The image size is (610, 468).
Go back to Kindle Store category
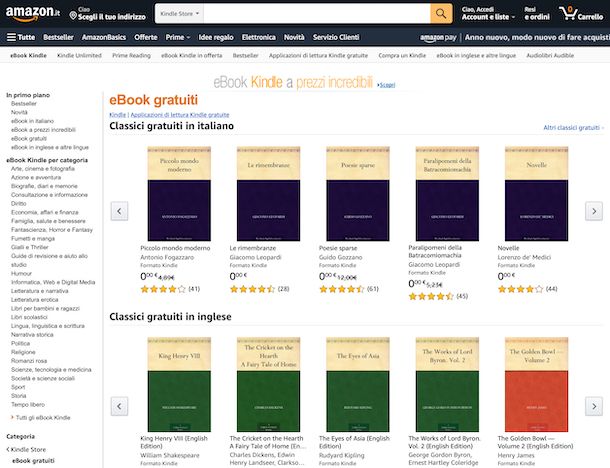coord(26,449)
